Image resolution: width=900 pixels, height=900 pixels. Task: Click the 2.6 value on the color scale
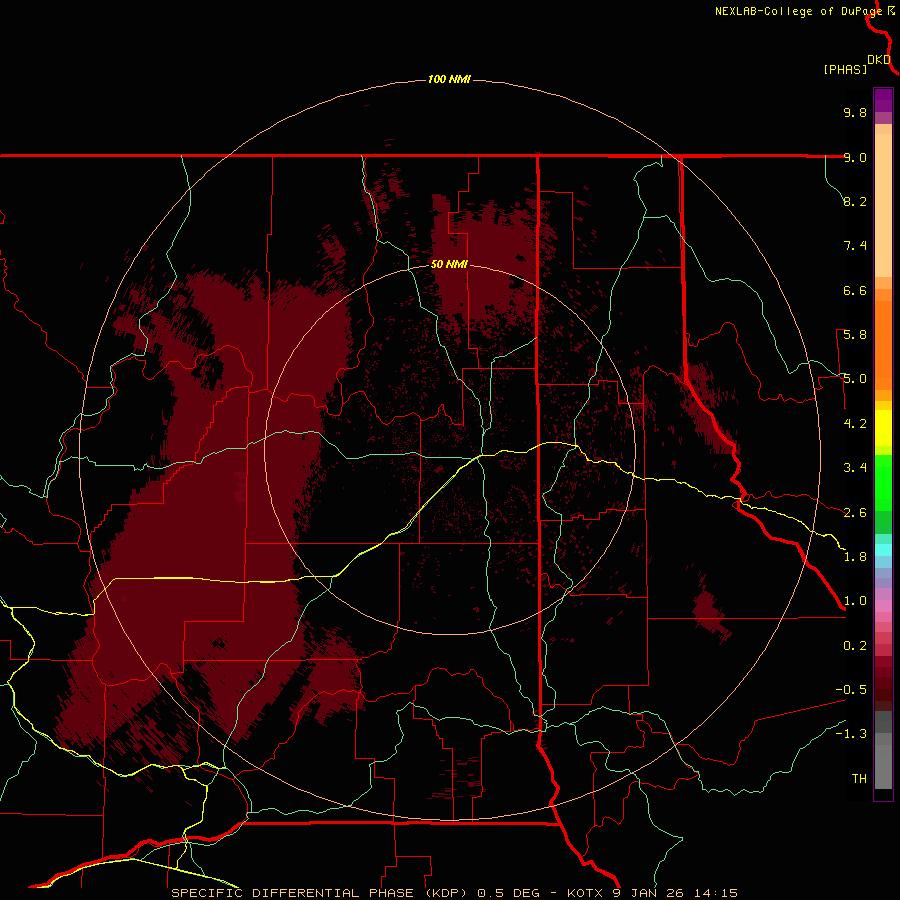(855, 513)
